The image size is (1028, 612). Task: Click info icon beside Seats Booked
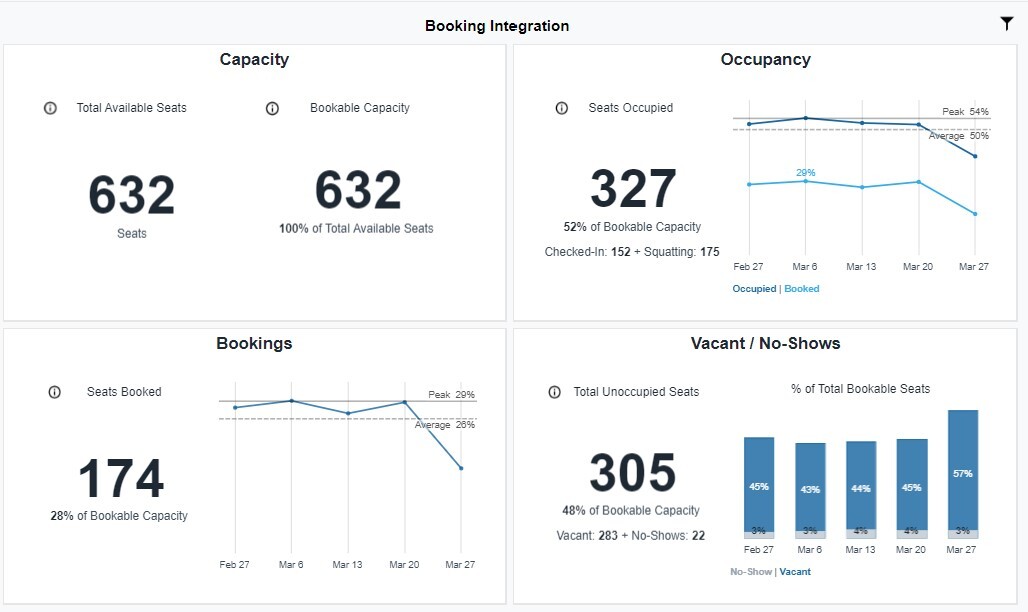55,392
